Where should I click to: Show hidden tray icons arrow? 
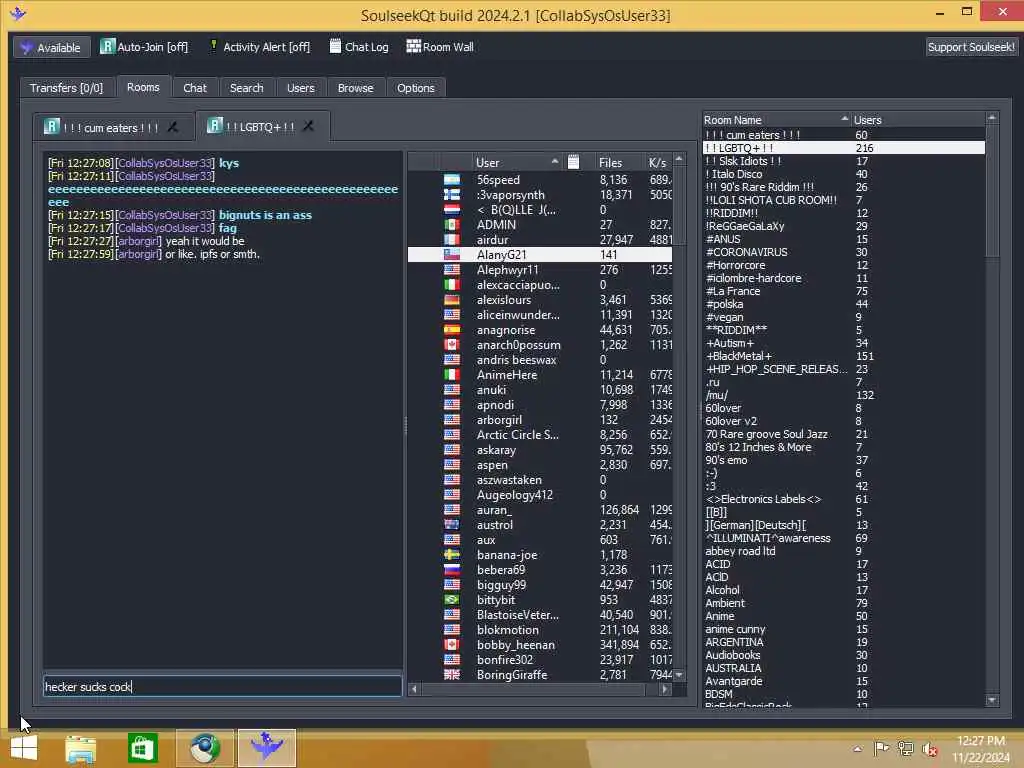858,749
